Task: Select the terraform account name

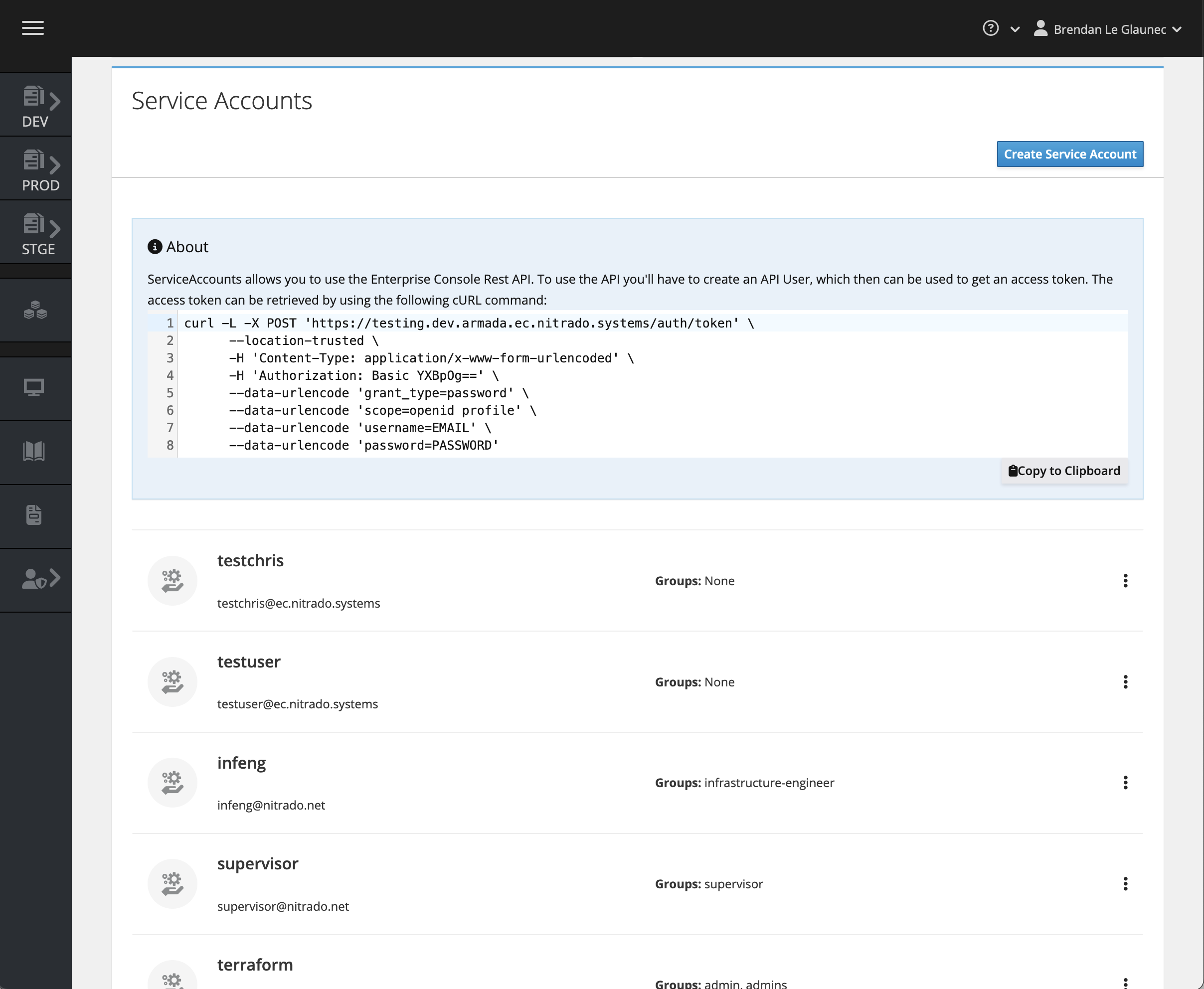Action: [255, 965]
